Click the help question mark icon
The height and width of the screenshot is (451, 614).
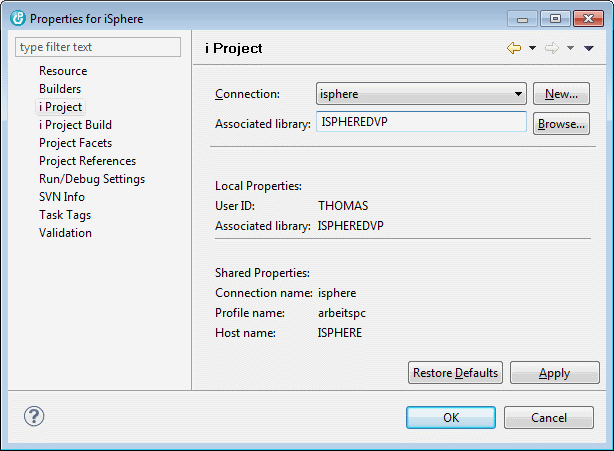34,416
